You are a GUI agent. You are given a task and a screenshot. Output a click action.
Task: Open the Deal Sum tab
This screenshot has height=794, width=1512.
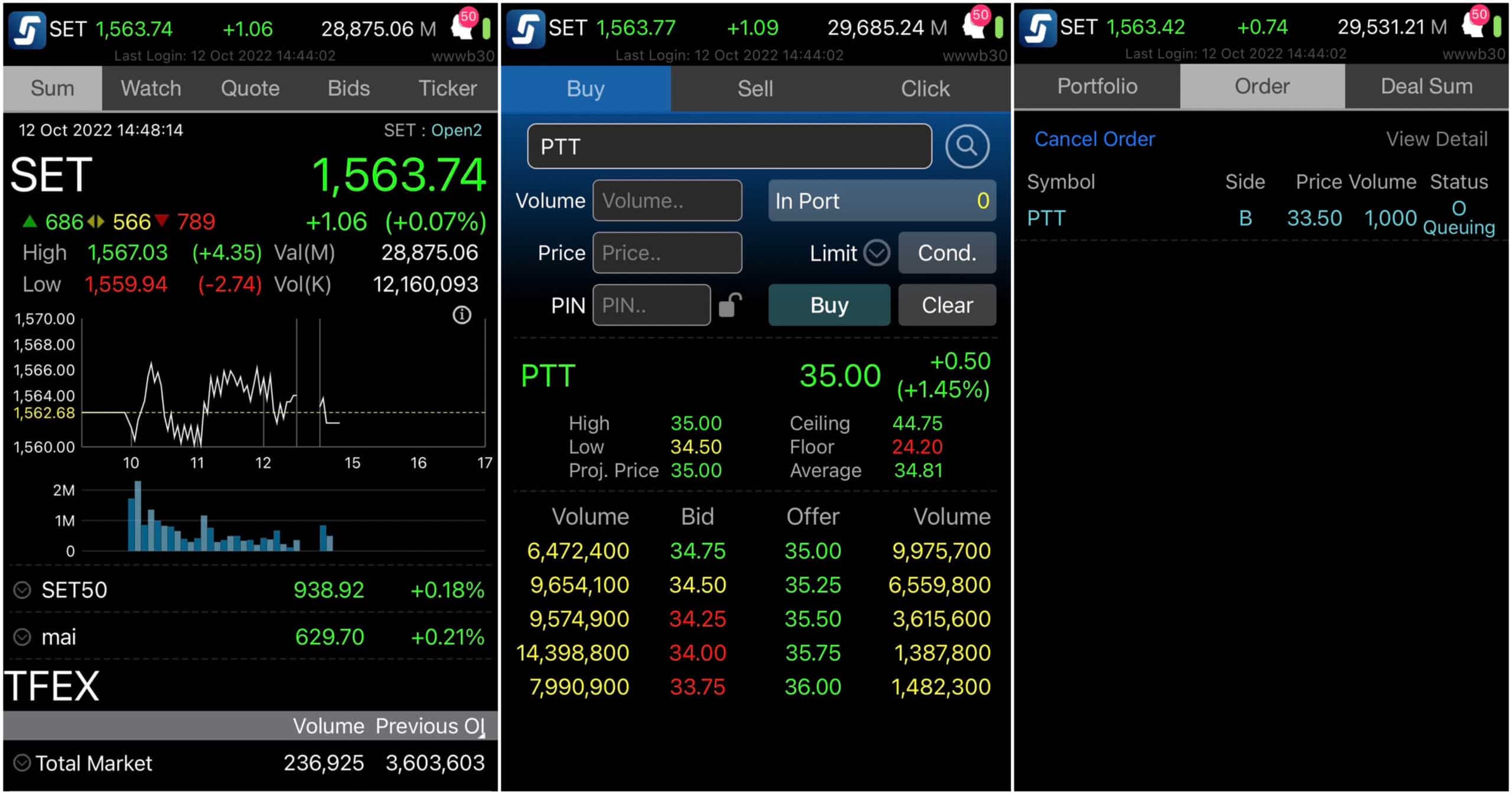coord(1426,86)
